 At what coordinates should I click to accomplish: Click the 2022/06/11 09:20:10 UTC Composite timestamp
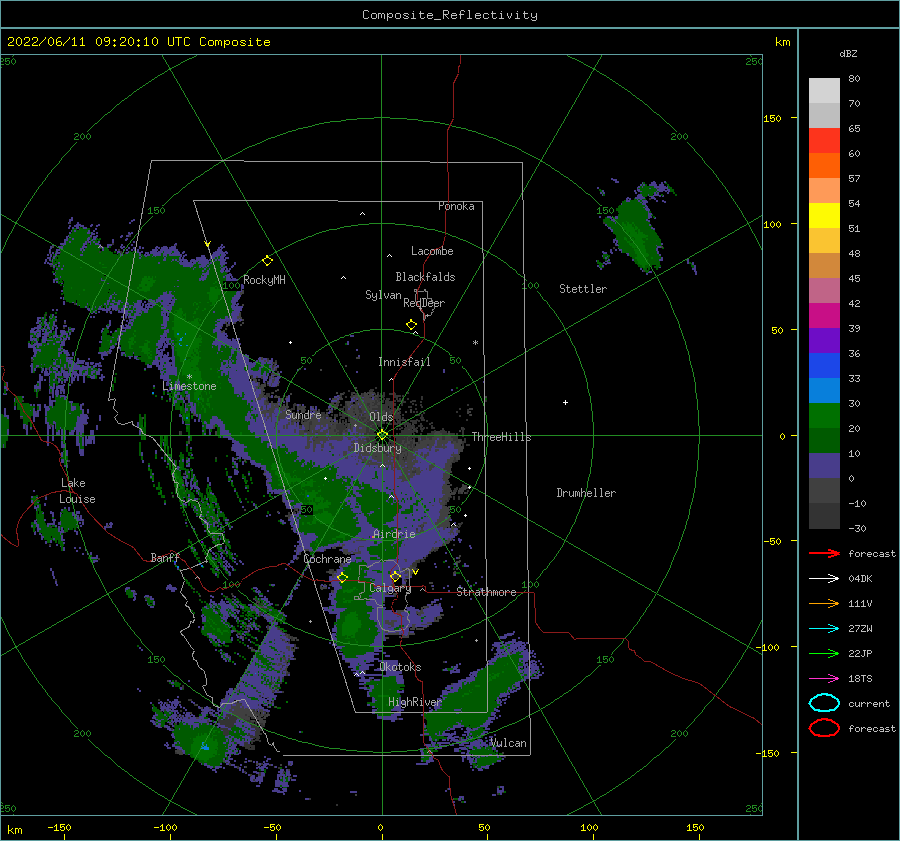point(138,42)
